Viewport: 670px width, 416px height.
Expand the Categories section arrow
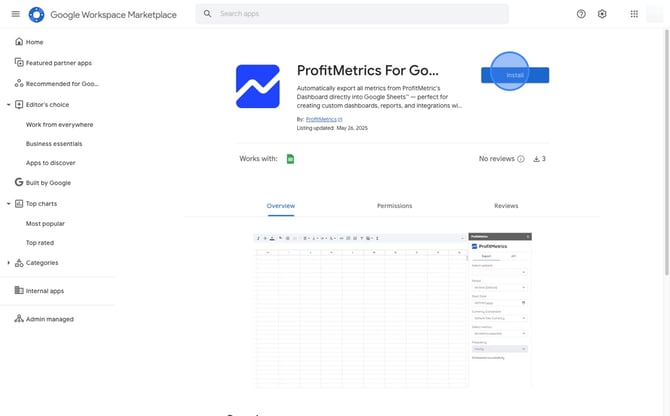tap(8, 263)
